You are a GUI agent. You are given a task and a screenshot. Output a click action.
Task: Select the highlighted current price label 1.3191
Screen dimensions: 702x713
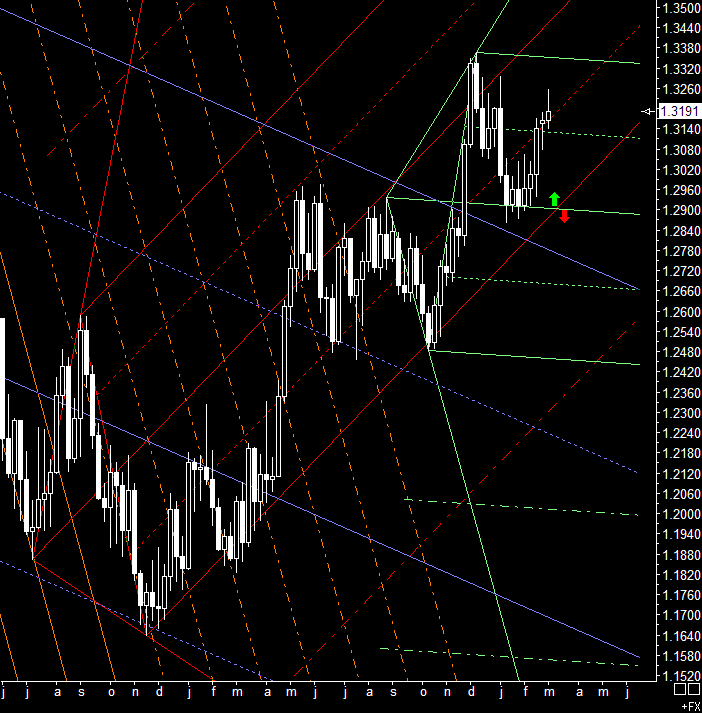(x=680, y=111)
